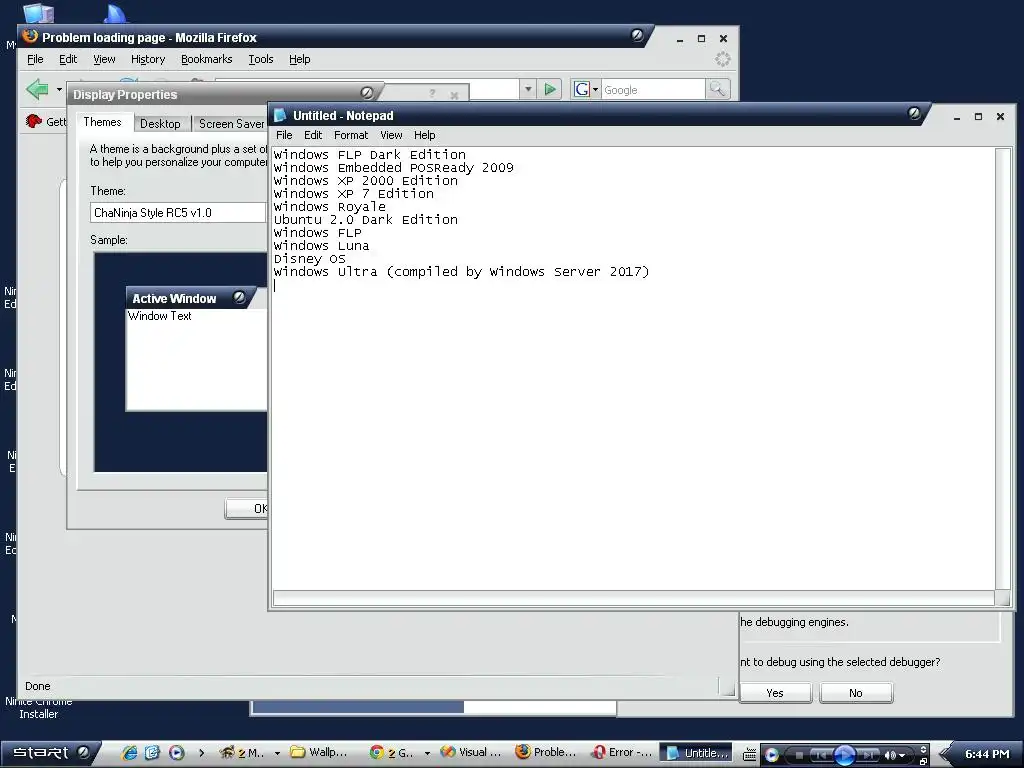Expand the hidden system tray icons arrow
This screenshot has width=1024, height=768.
tap(944, 754)
